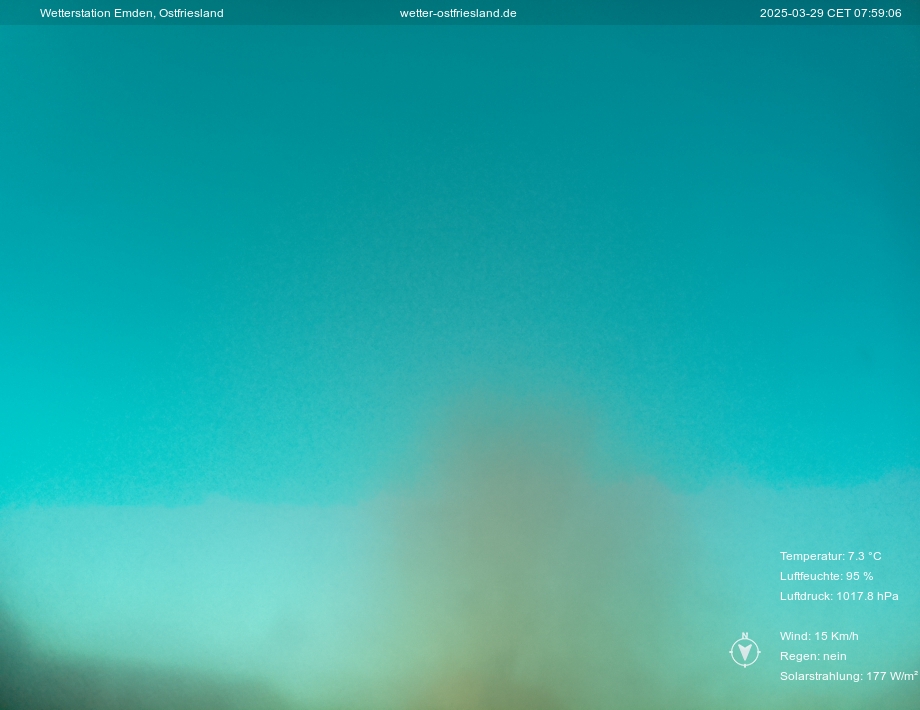Click the 'Regen: nein' status text
Screen dimensions: 920x710
(813, 656)
